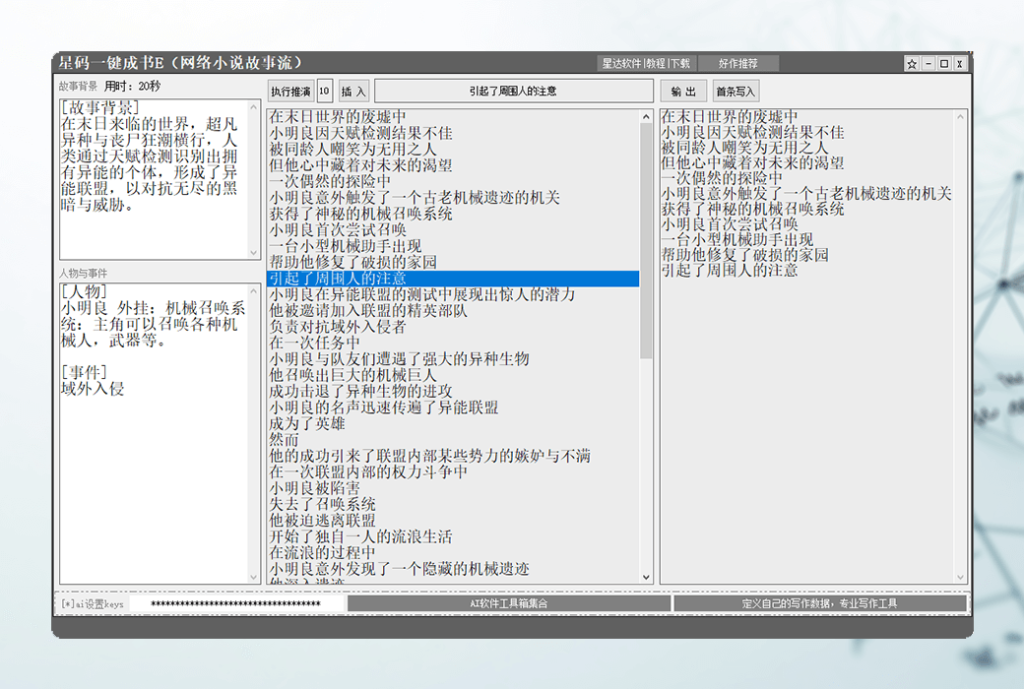Click the AI软件工具箱集合 bar
The image size is (1024, 689).
(x=509, y=603)
